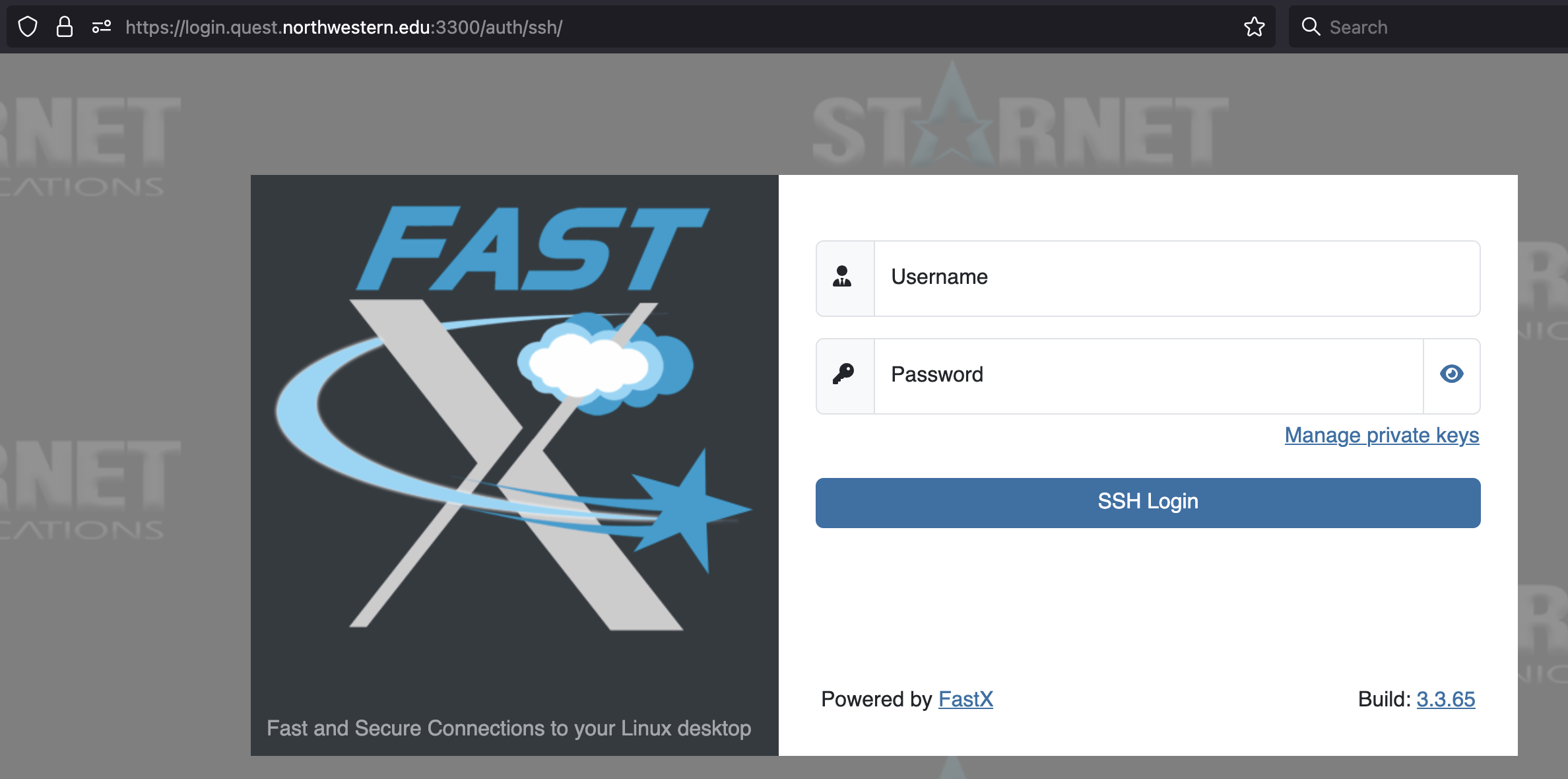Open the Manage private keys link
The height and width of the screenshot is (779, 1568).
[1381, 435]
